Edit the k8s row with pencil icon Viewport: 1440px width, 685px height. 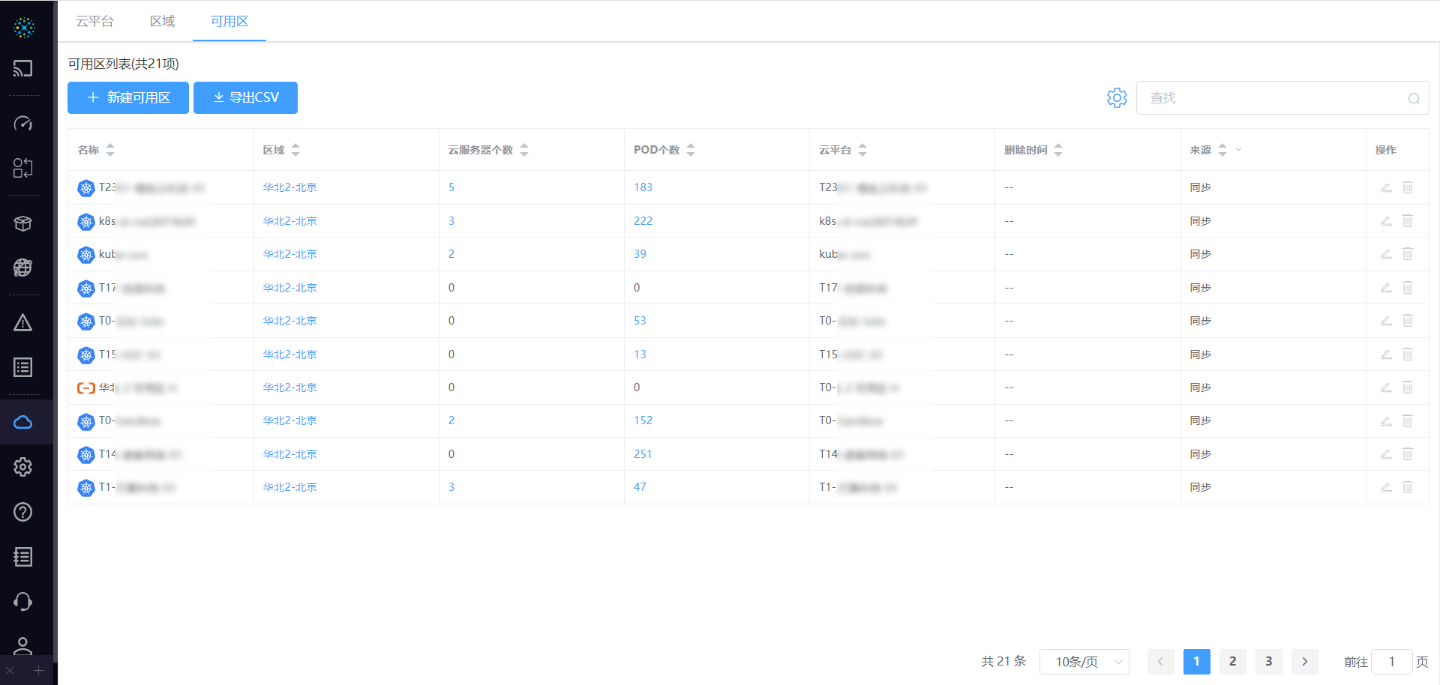tap(1386, 221)
